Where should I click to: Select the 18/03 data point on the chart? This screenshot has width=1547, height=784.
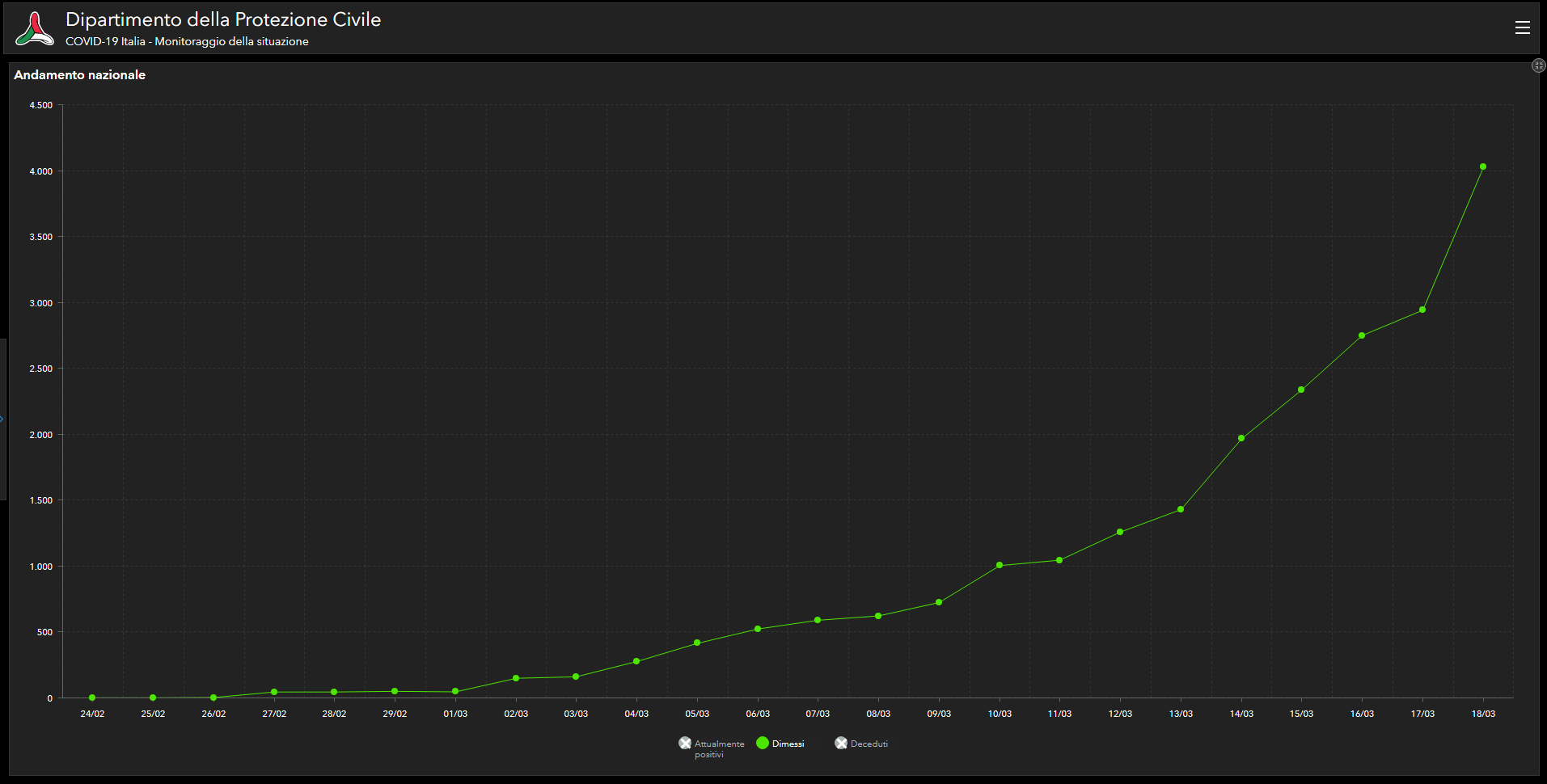[1483, 166]
